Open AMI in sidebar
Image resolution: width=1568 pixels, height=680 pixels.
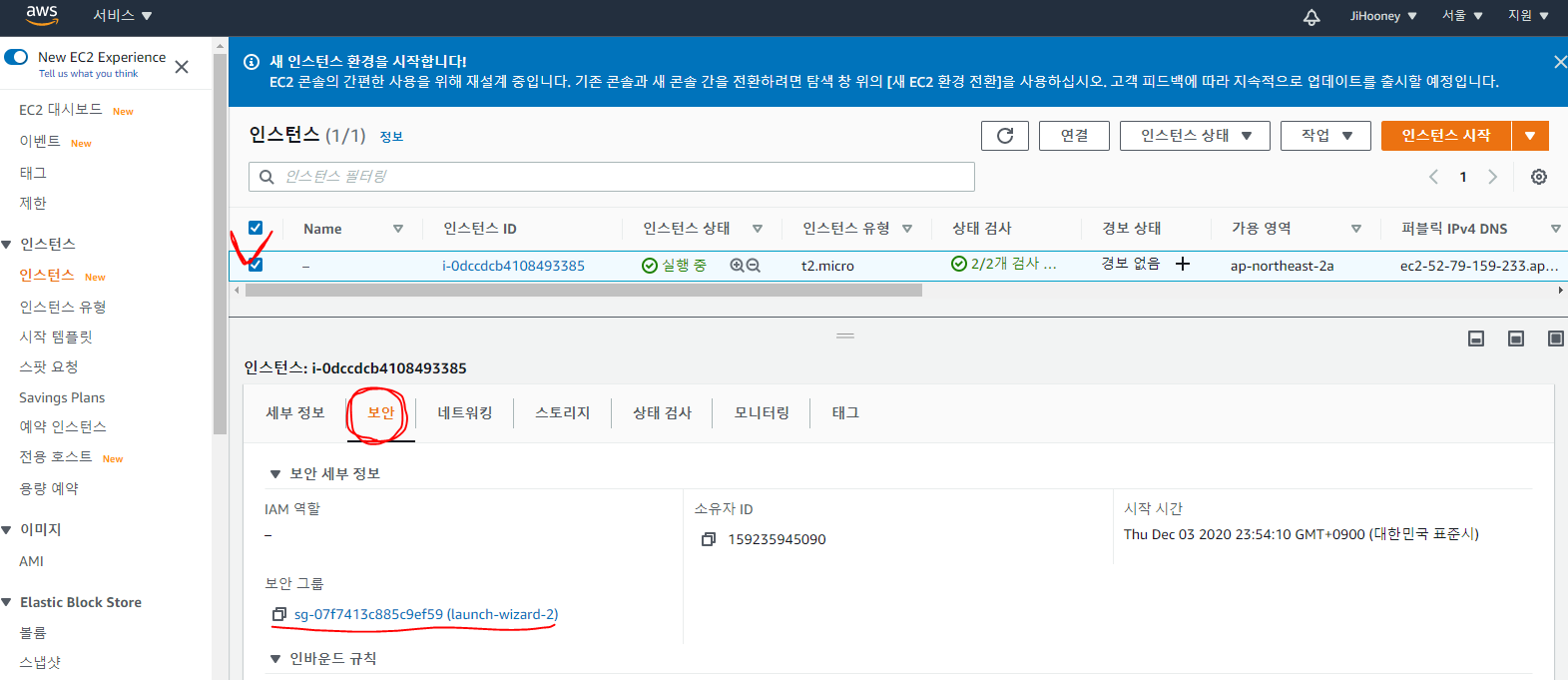pos(32,561)
